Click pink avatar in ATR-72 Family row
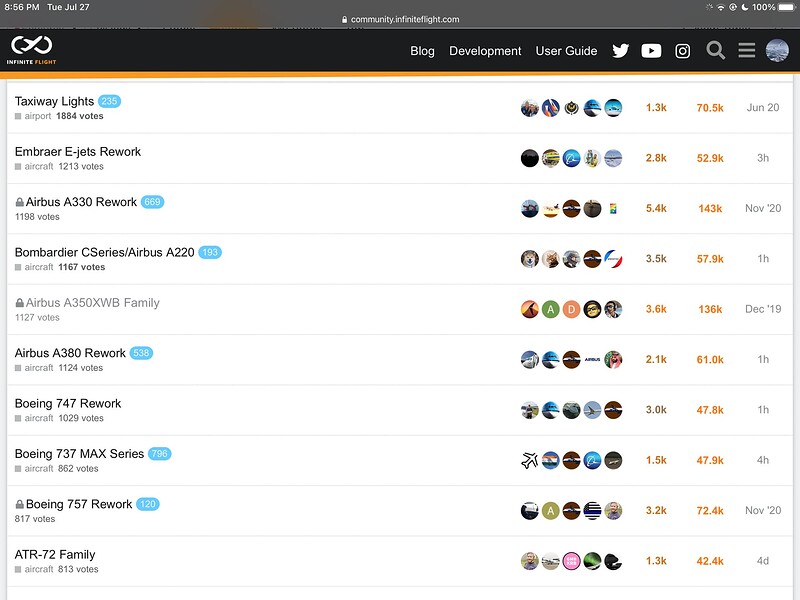Screen dimensions: 800x600 click(x=571, y=561)
